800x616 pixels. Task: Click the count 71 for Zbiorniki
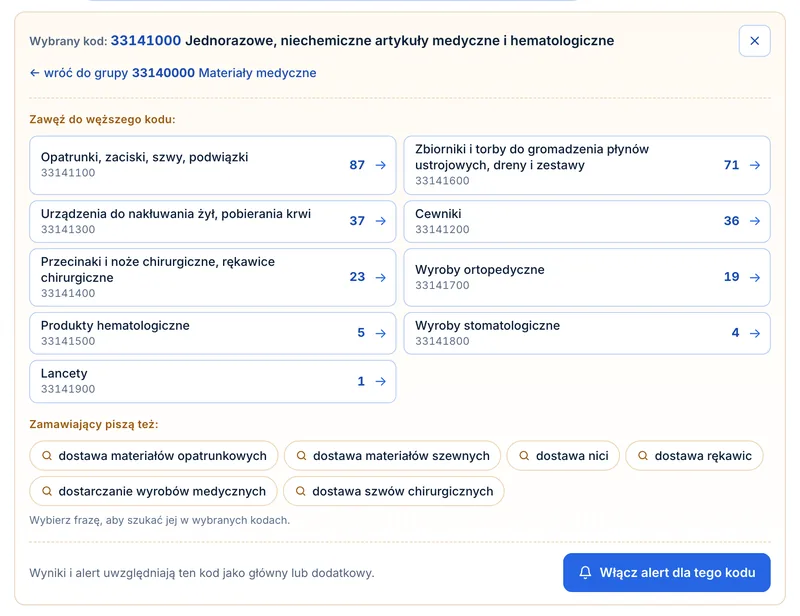click(732, 165)
